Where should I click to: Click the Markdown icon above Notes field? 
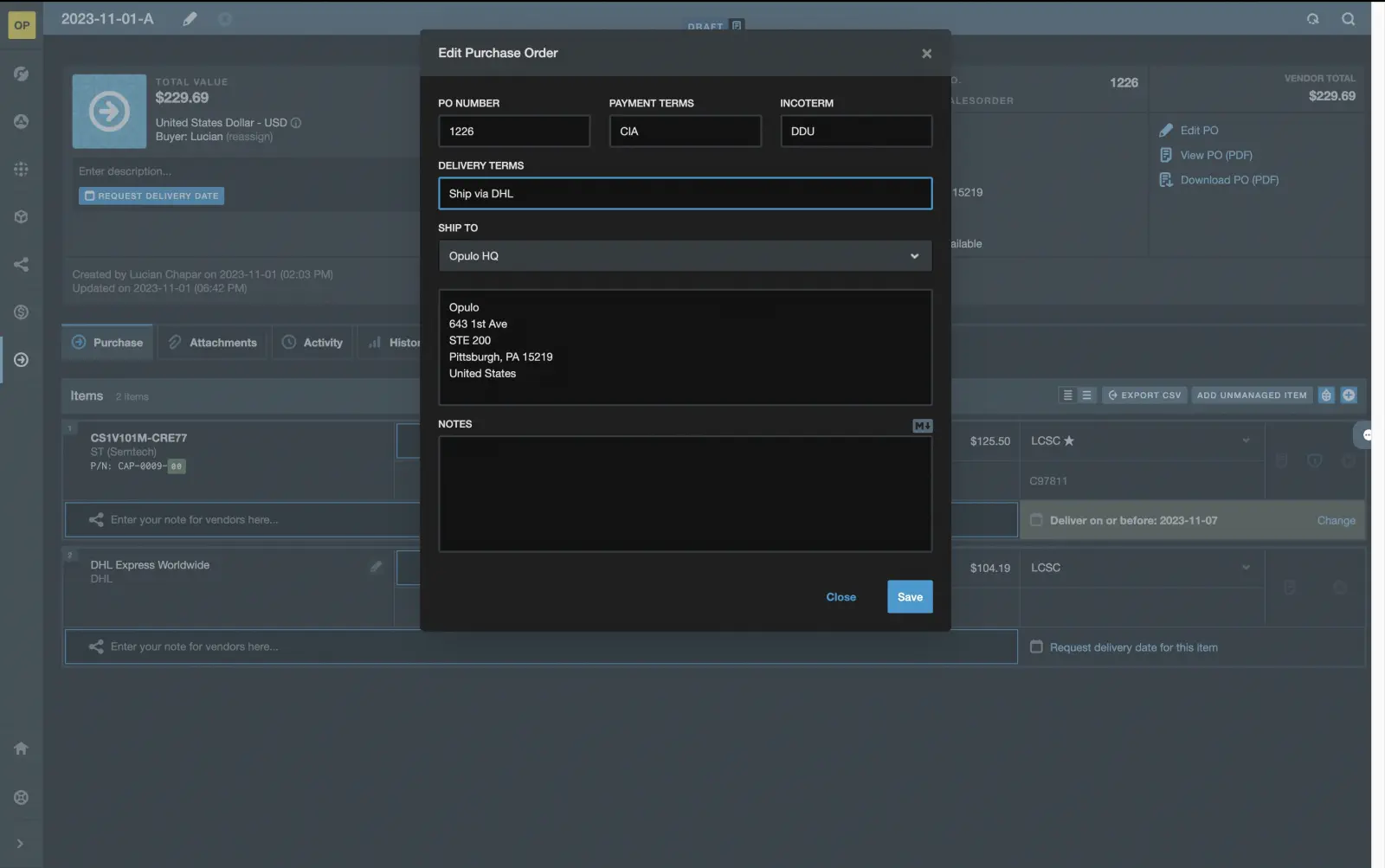(x=922, y=426)
